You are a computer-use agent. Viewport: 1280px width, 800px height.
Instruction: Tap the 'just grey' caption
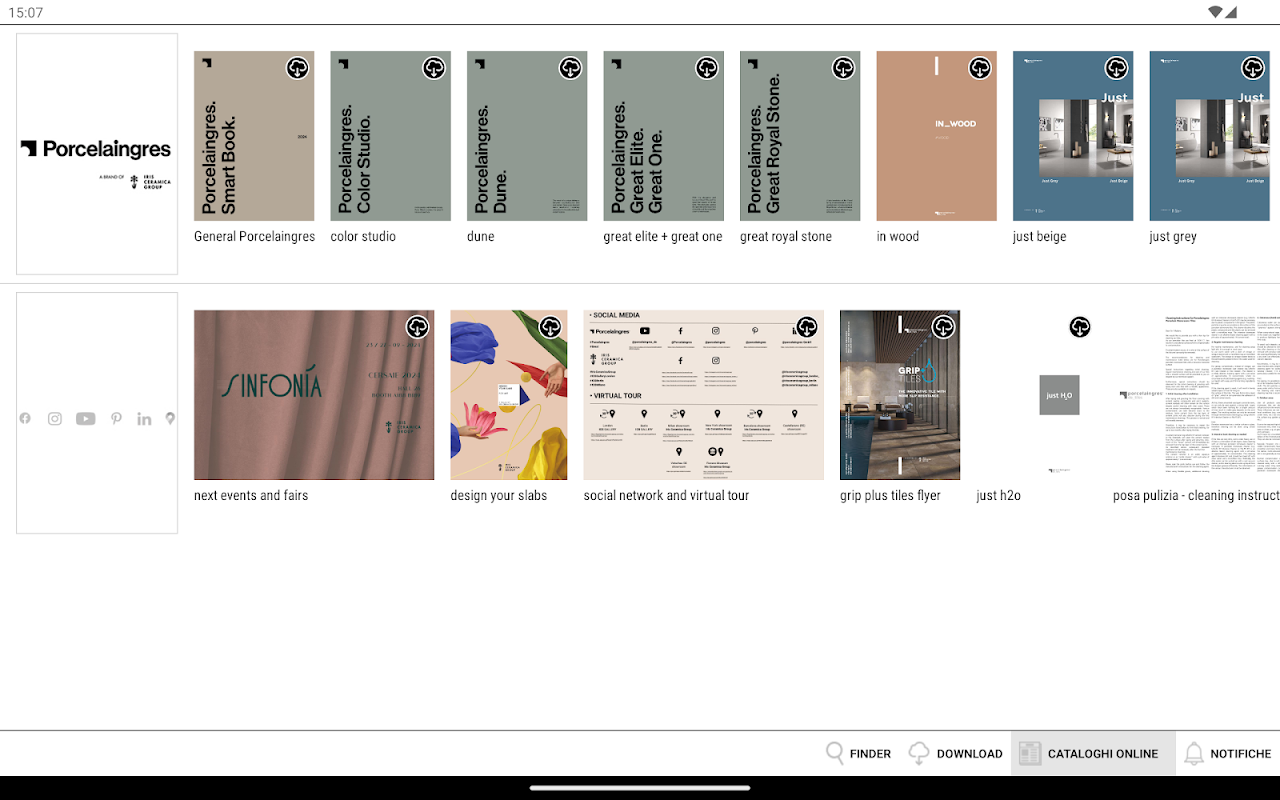click(x=1173, y=237)
